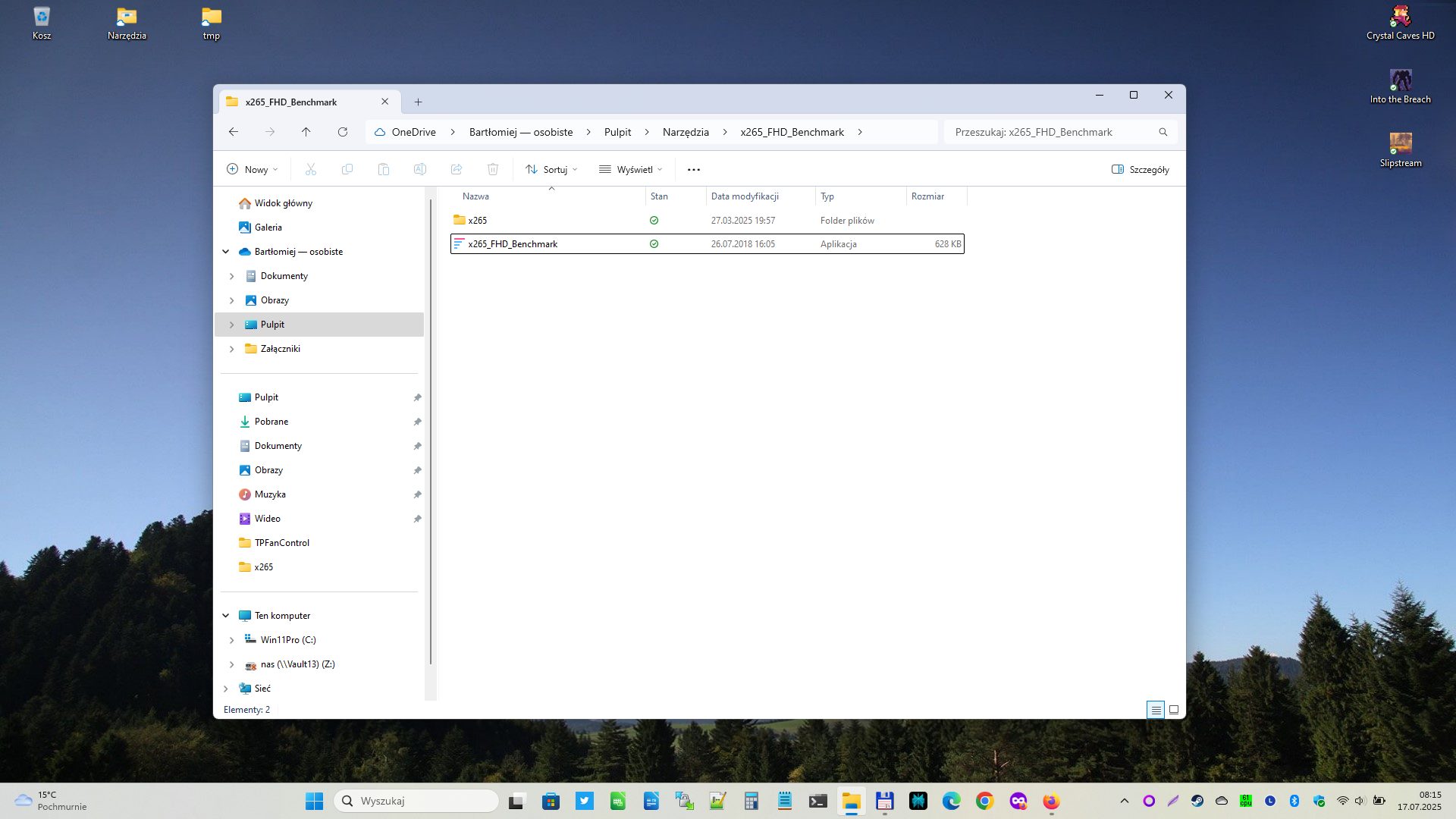Toggle the Szczegóły details pane
Screen dimensions: 1456x819
1140,170
